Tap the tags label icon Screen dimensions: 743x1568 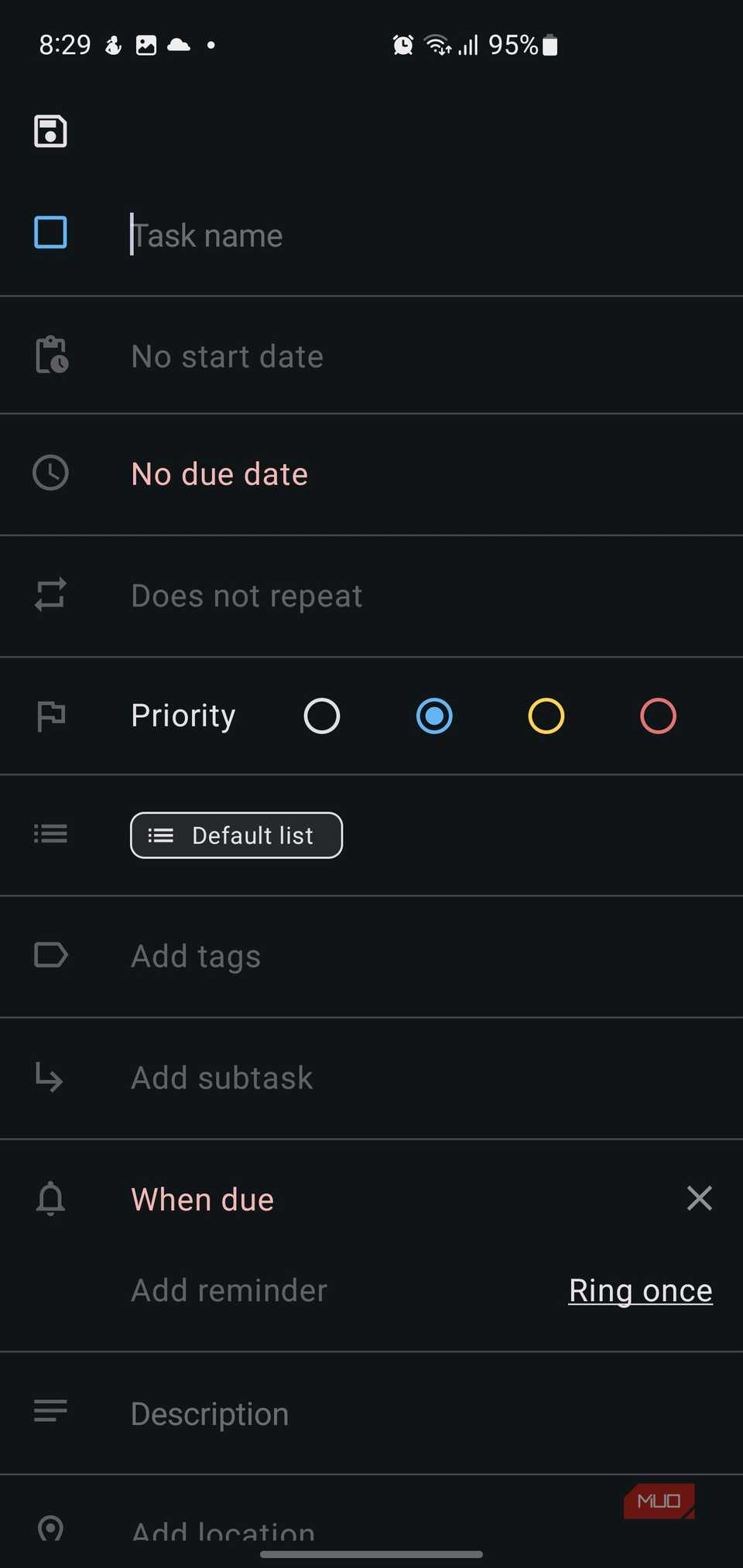(51, 955)
